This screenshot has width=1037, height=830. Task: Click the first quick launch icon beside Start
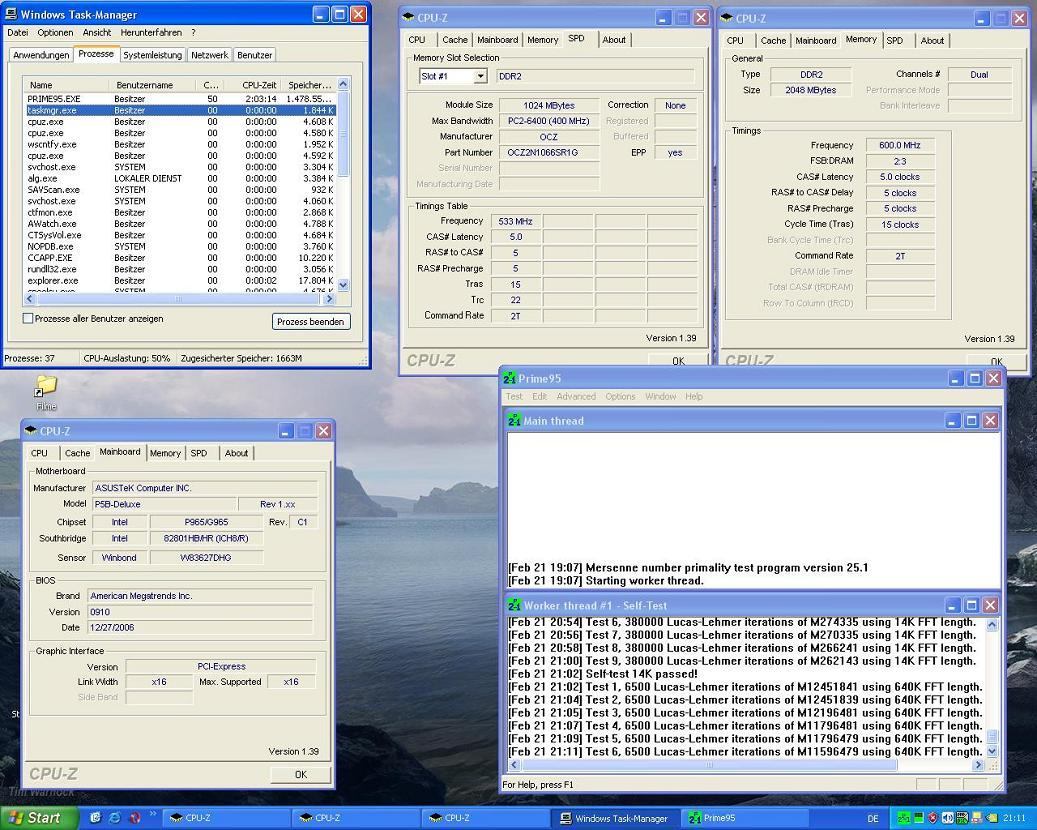tap(95, 818)
